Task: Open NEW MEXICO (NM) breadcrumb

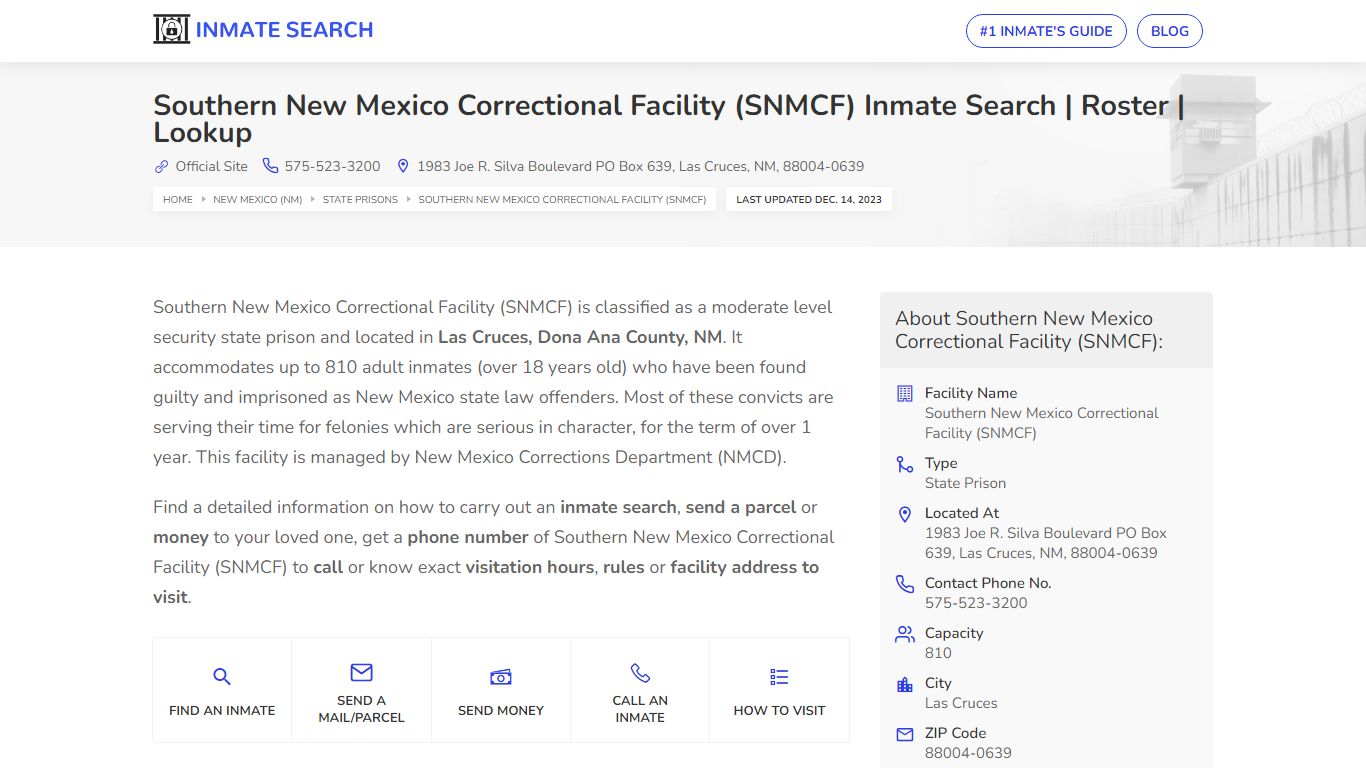Action: (257, 200)
